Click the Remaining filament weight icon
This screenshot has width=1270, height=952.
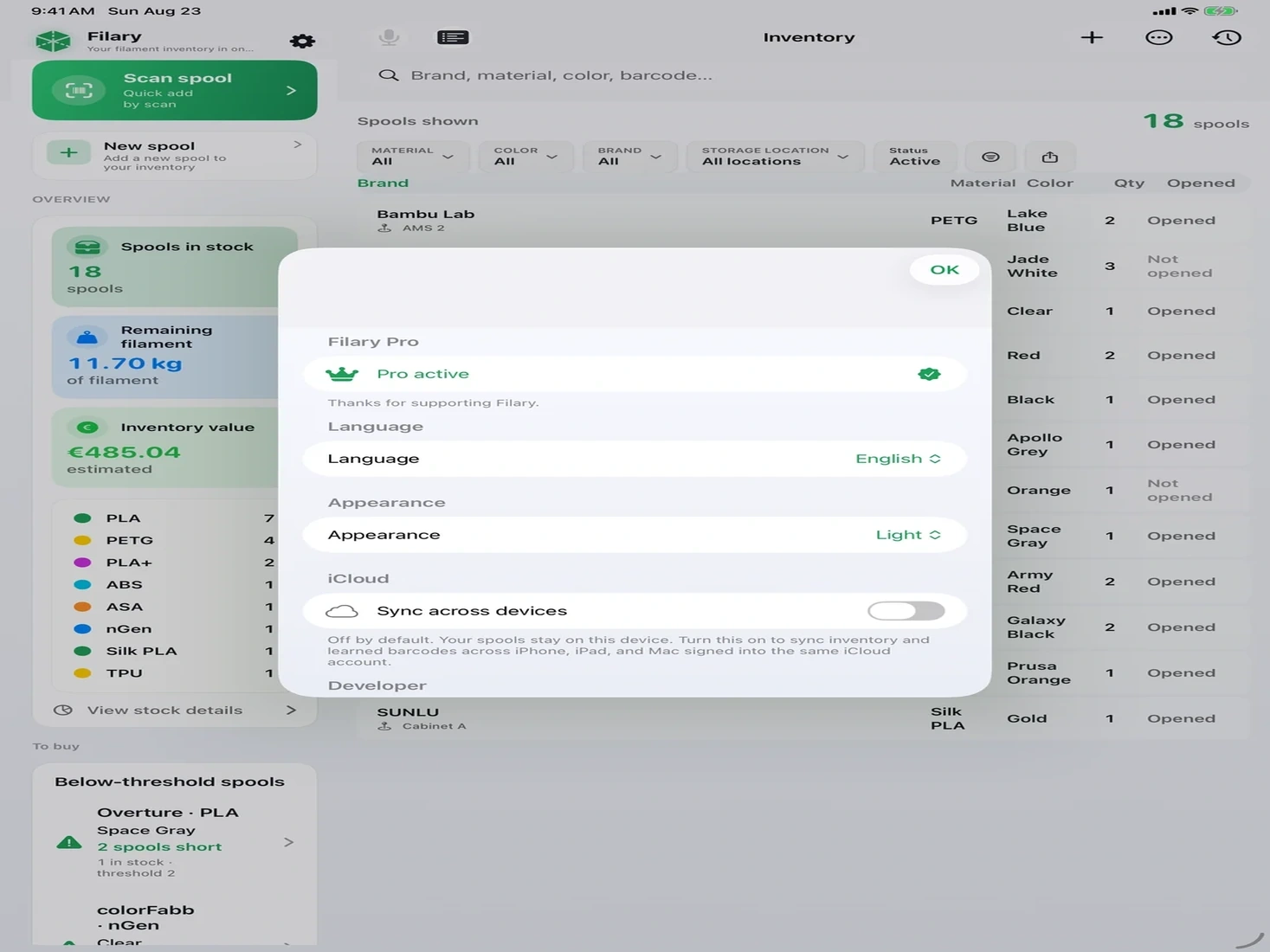pyautogui.click(x=87, y=337)
